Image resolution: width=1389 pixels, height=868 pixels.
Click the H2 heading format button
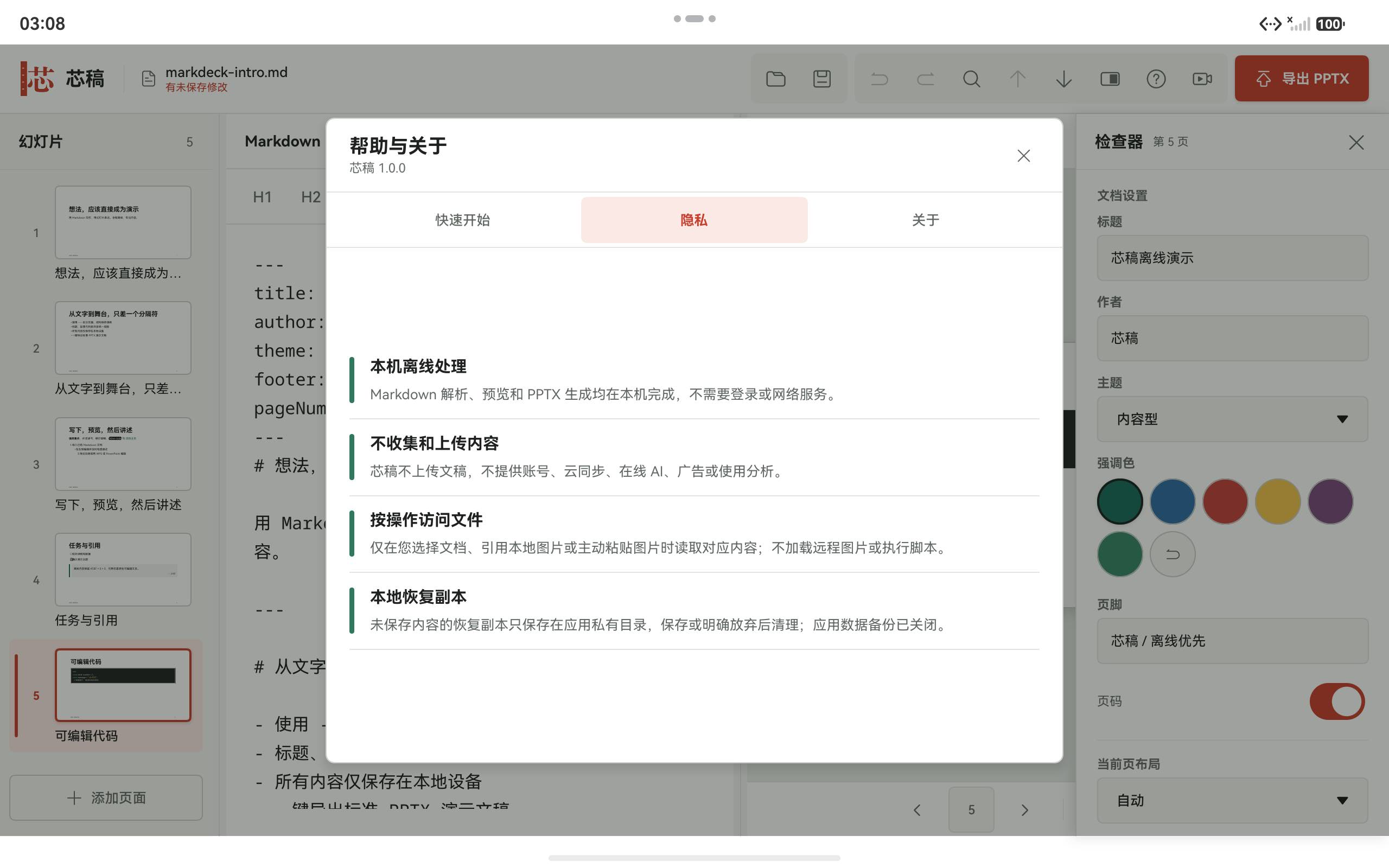click(310, 197)
